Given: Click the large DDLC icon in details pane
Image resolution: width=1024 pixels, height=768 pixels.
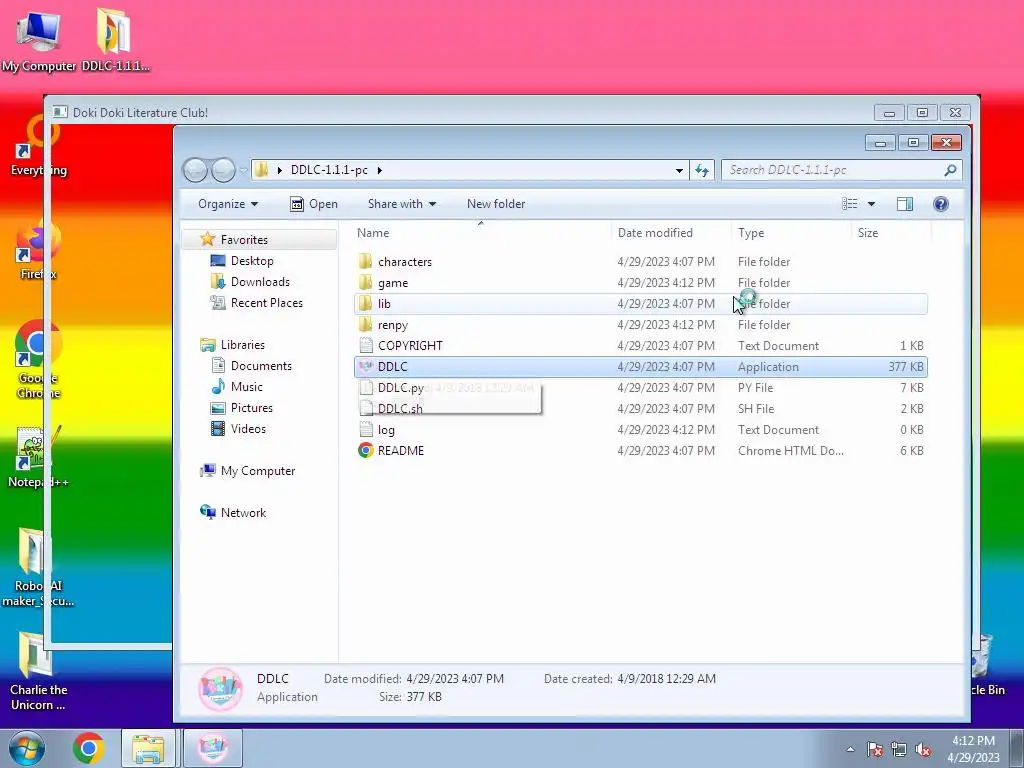Looking at the screenshot, I should (221, 688).
